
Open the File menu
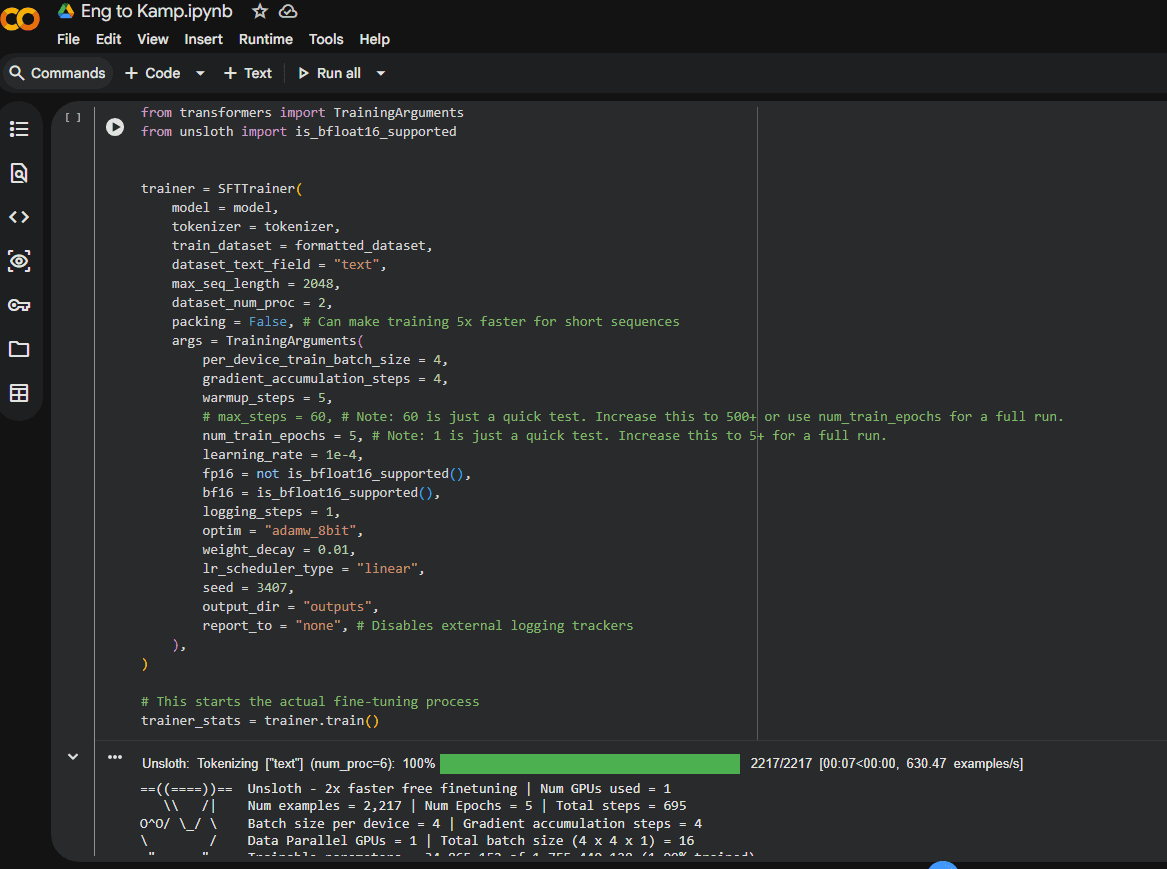(68, 39)
